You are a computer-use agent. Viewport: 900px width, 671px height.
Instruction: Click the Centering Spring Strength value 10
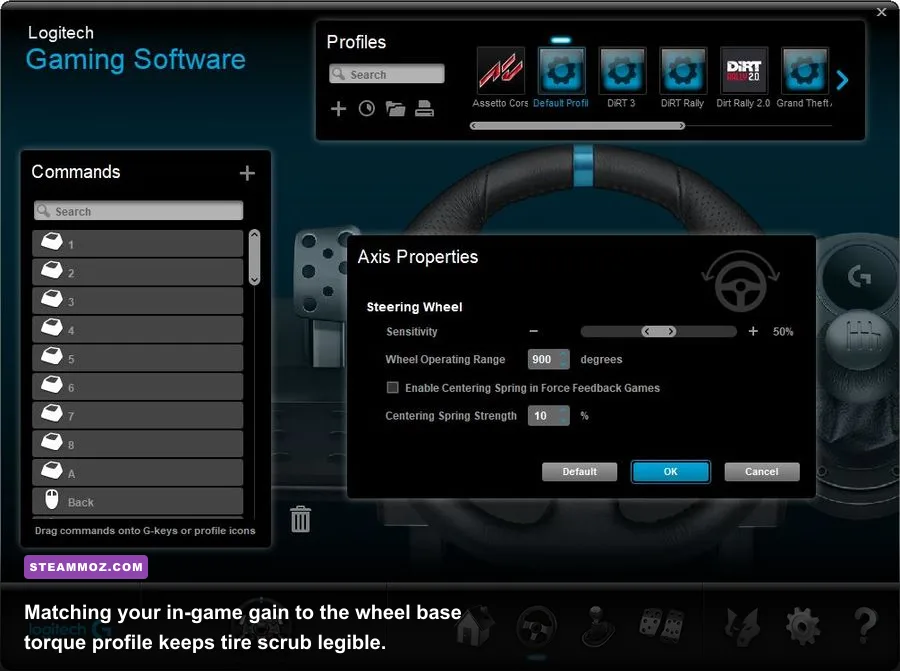tap(543, 416)
